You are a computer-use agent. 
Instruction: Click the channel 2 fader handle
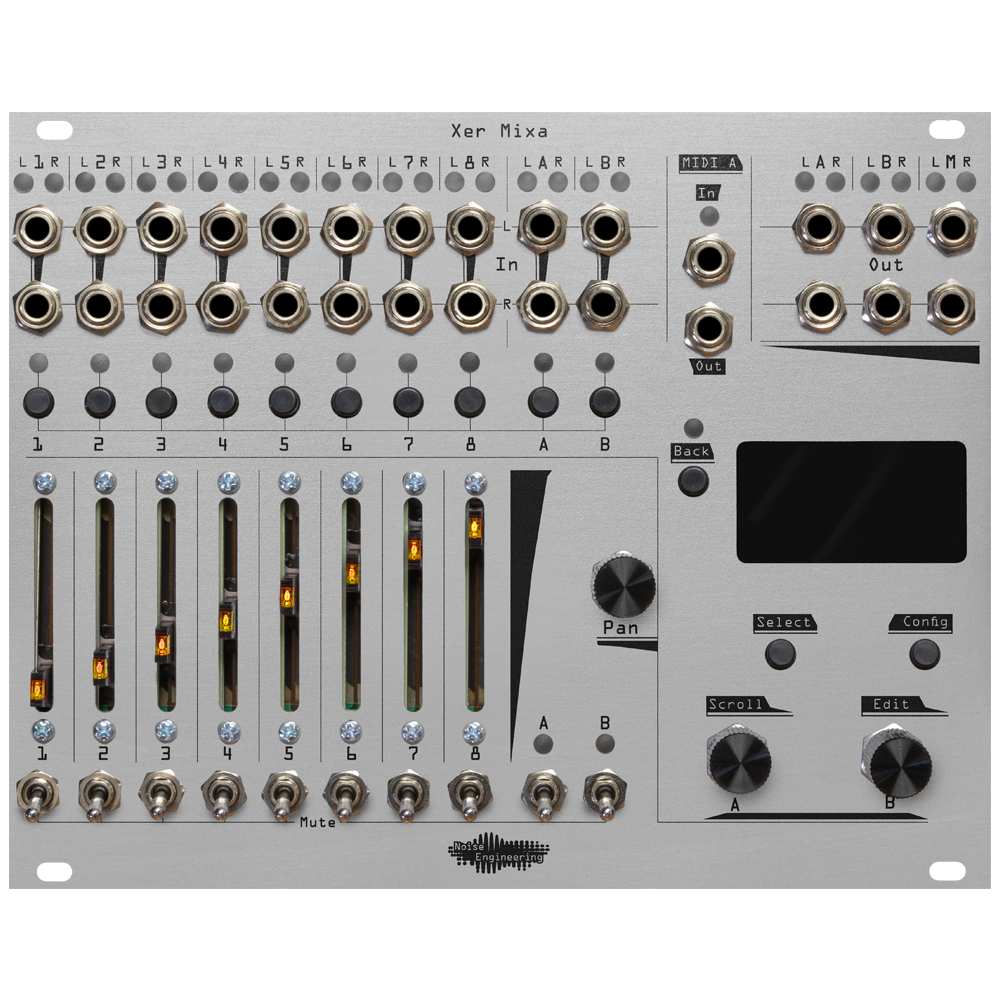coord(101,668)
